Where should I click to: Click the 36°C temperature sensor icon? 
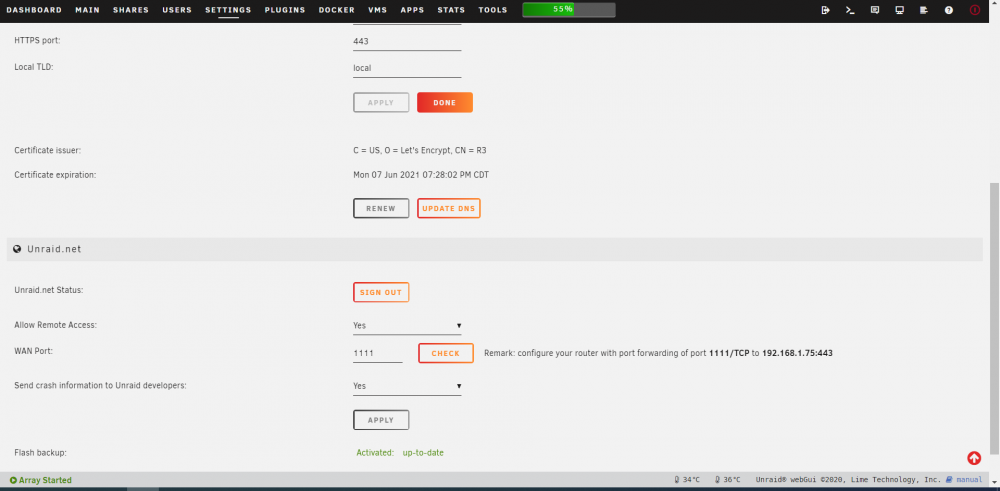(x=717, y=480)
